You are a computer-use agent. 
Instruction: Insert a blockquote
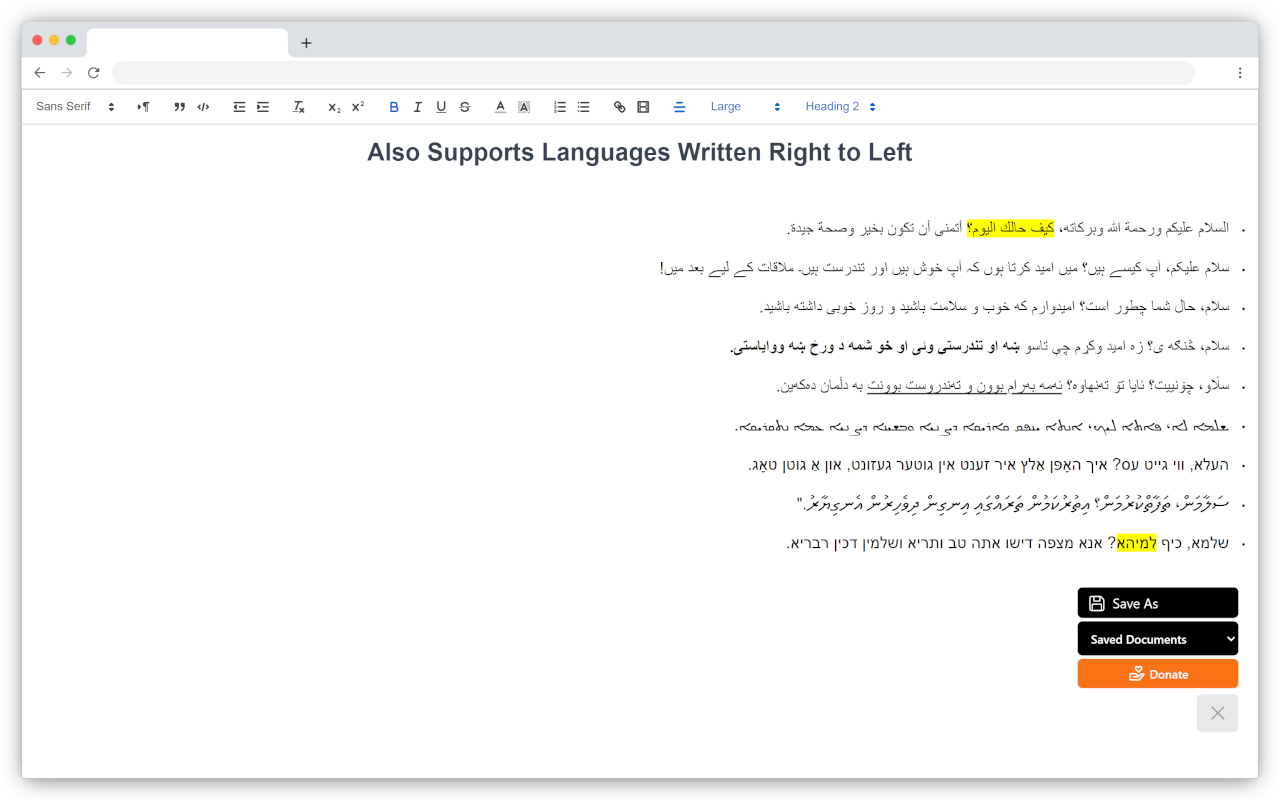179,106
